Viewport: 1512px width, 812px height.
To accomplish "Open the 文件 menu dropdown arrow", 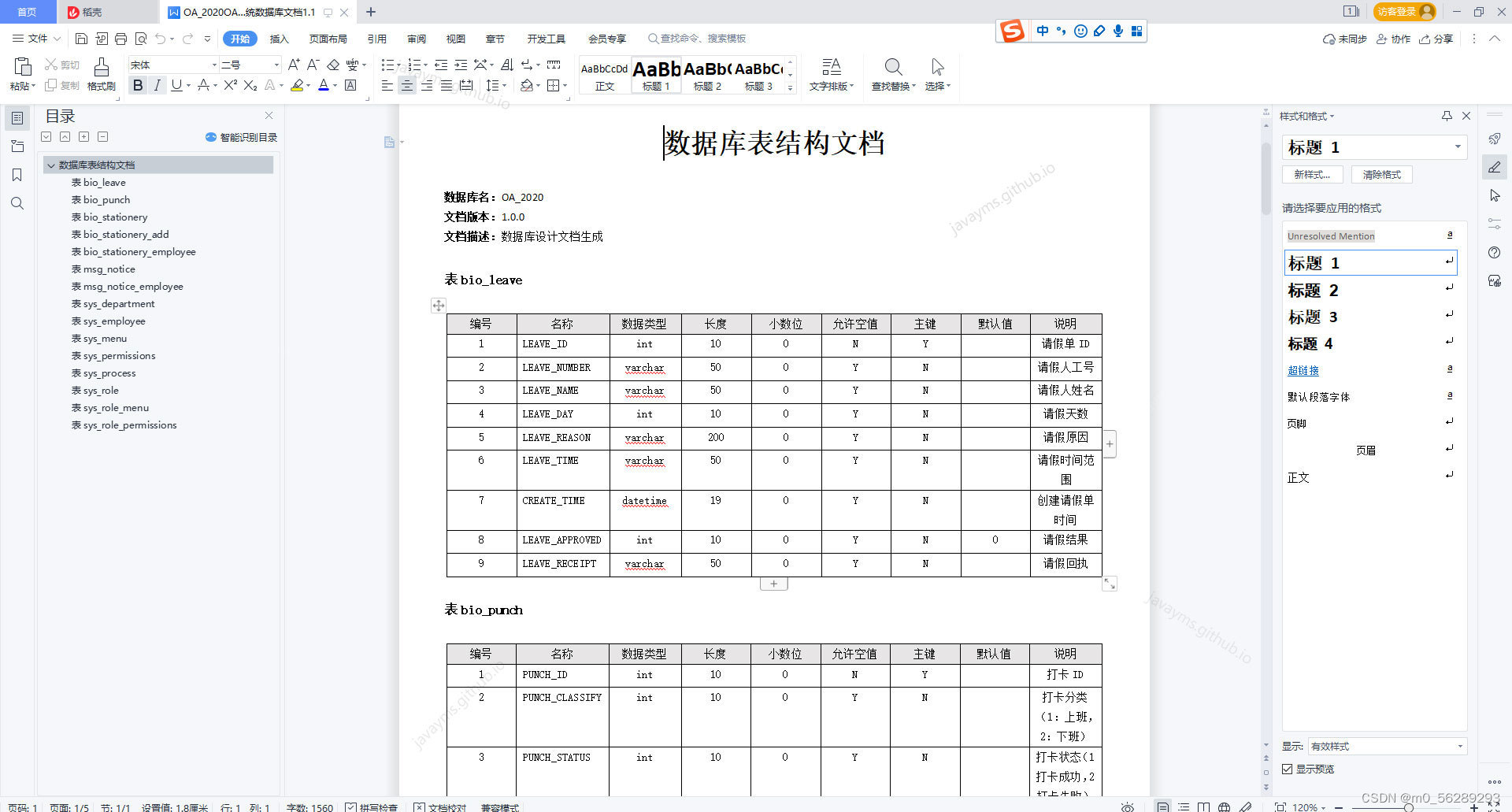I will (x=57, y=39).
